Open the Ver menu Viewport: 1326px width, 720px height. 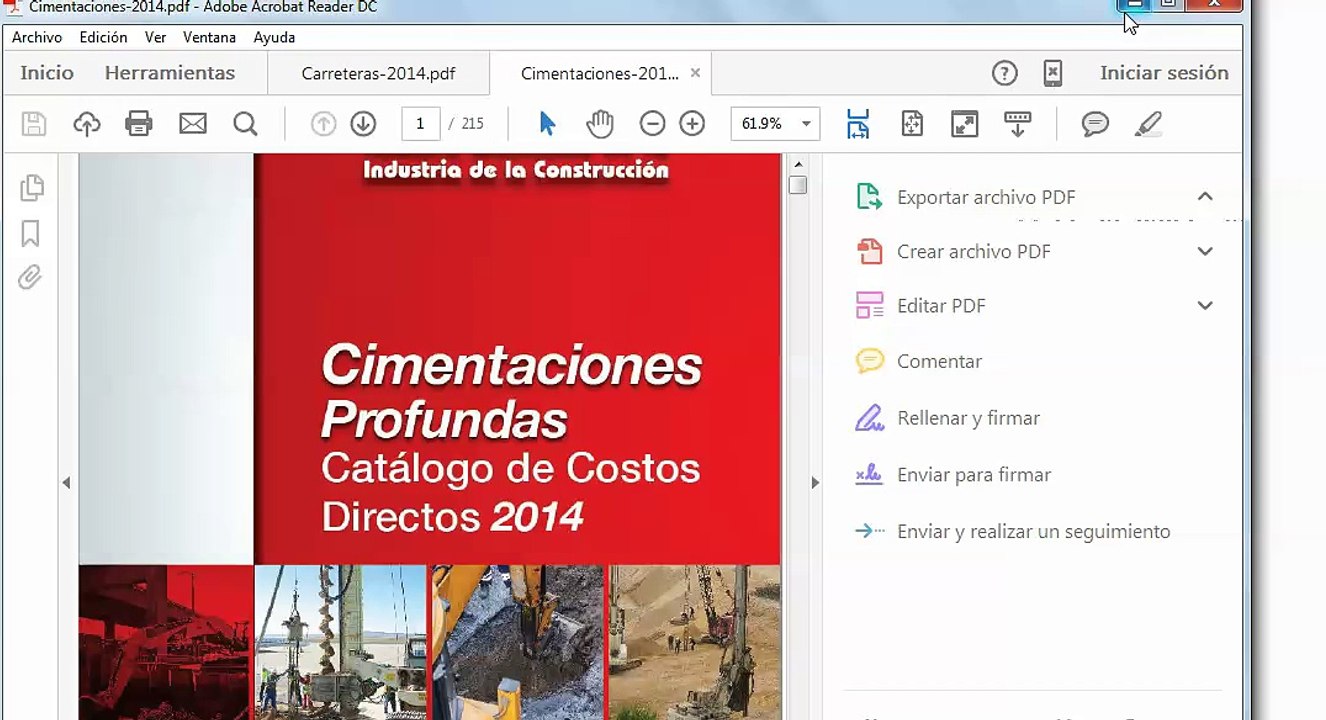point(155,37)
